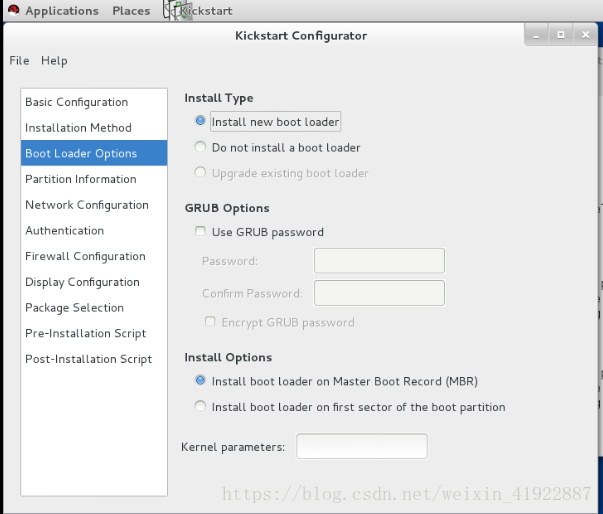Open the Applications menu in top panel
This screenshot has height=514, width=603.
[x=62, y=11]
